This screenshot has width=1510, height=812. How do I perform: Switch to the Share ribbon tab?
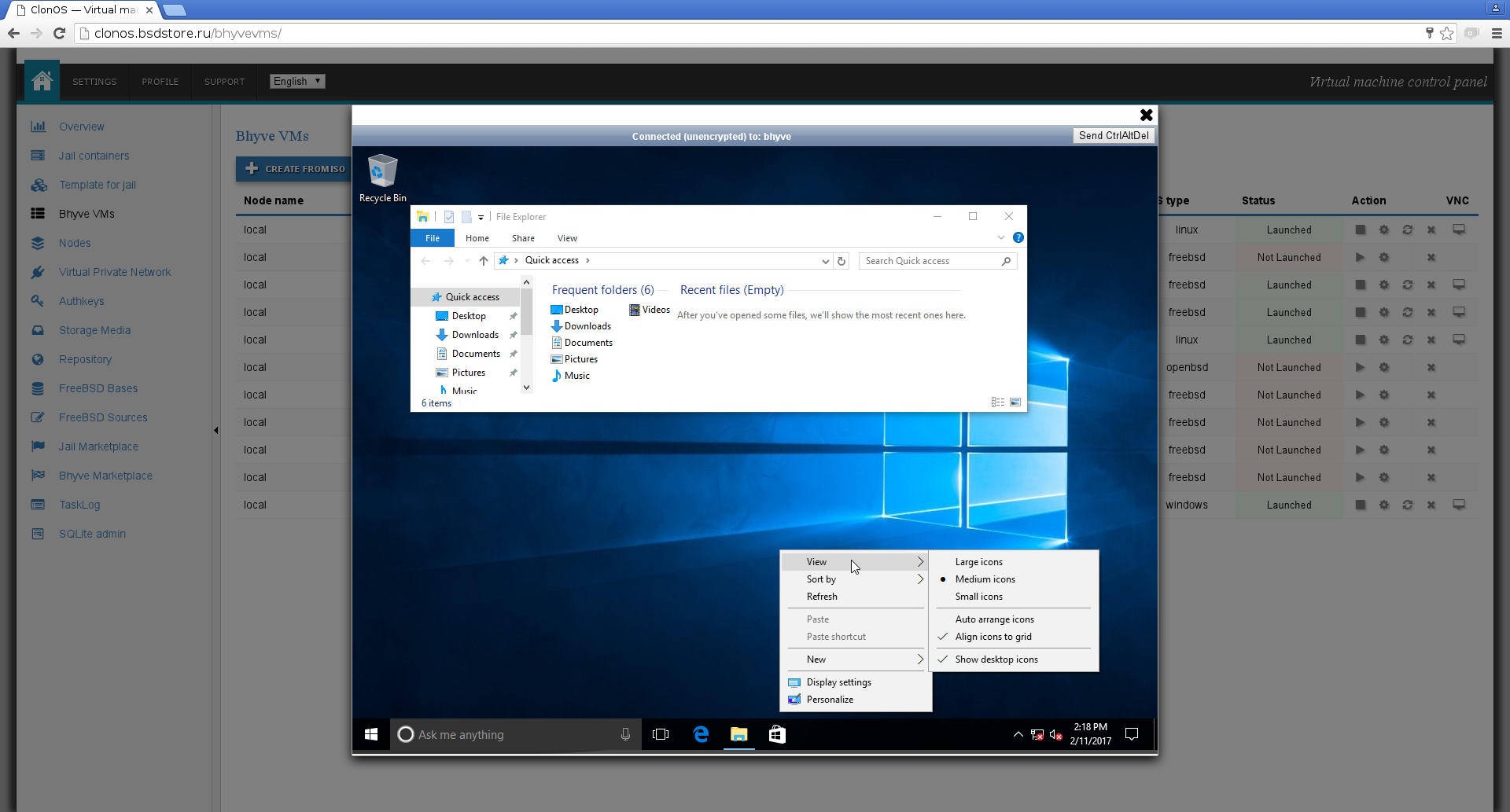coord(523,238)
